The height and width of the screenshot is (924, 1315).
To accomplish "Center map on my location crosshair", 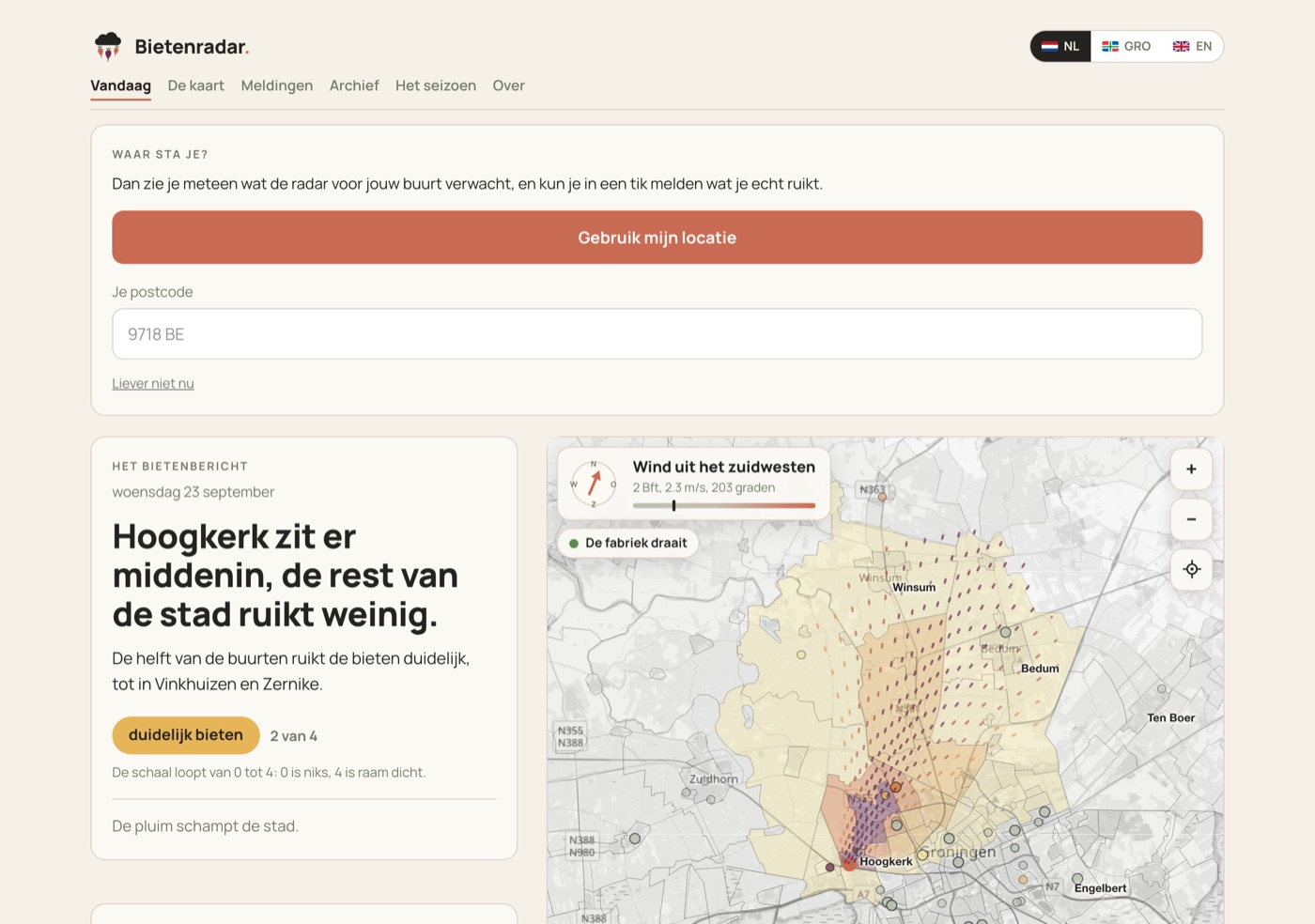I will pos(1191,569).
